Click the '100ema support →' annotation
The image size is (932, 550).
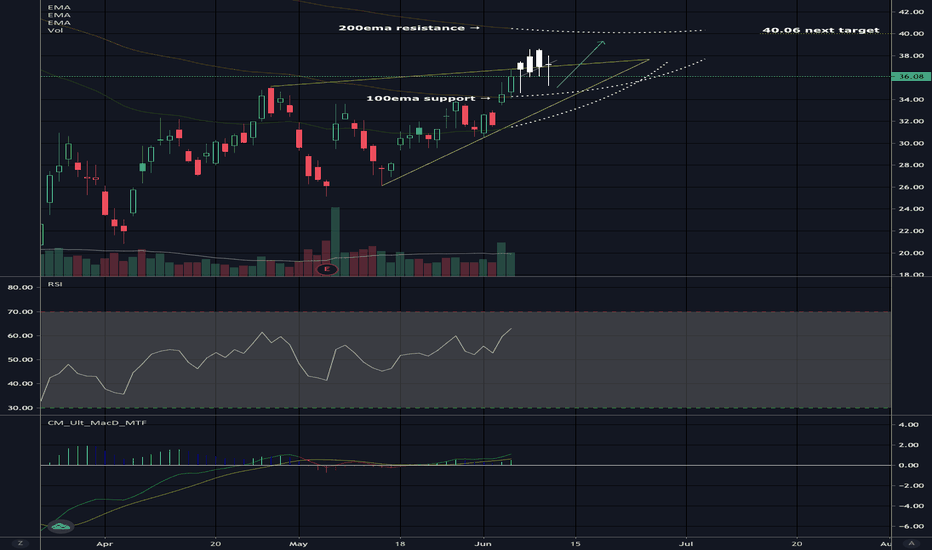click(x=429, y=98)
